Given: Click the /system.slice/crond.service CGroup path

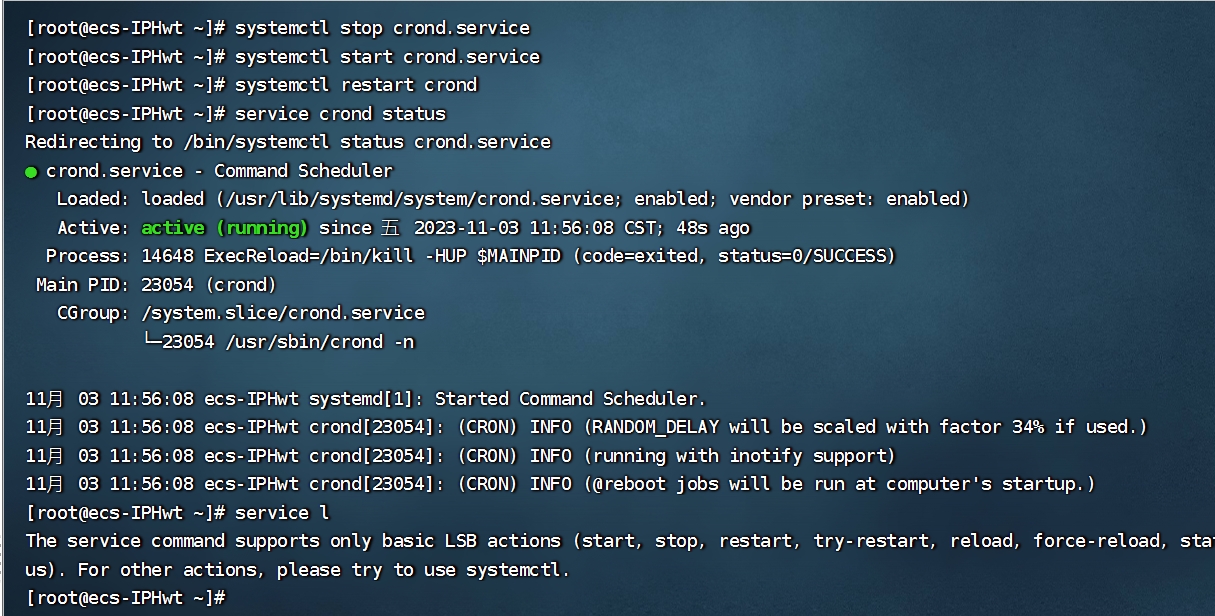Looking at the screenshot, I should coord(283,313).
